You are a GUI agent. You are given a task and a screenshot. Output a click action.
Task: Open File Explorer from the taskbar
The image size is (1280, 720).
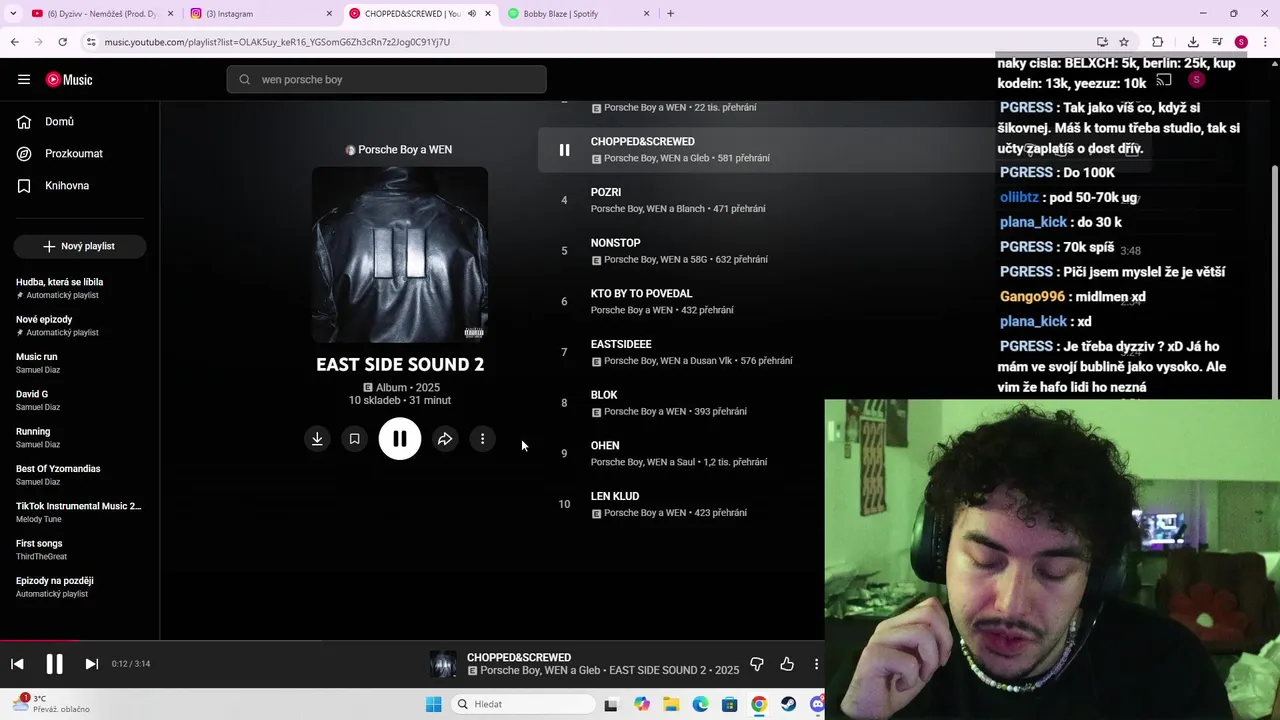(671, 705)
